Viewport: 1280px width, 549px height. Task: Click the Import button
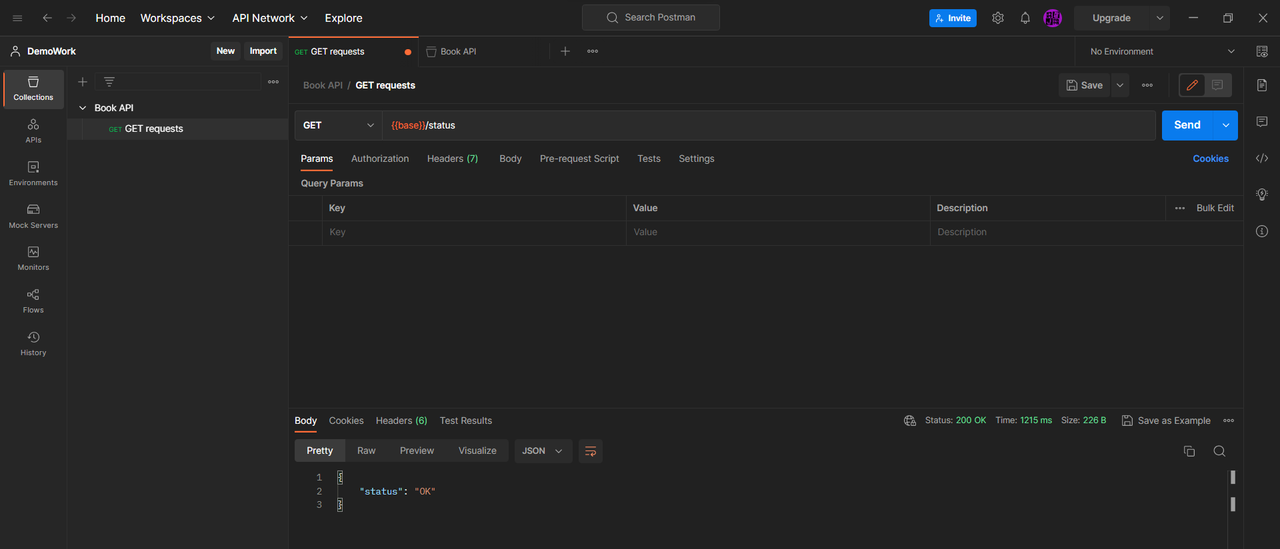[x=263, y=51]
